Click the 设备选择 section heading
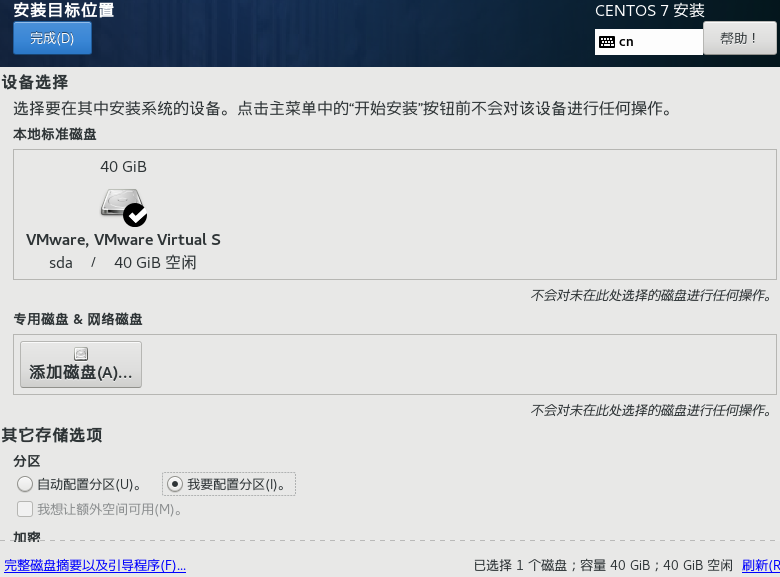 pos(35,82)
